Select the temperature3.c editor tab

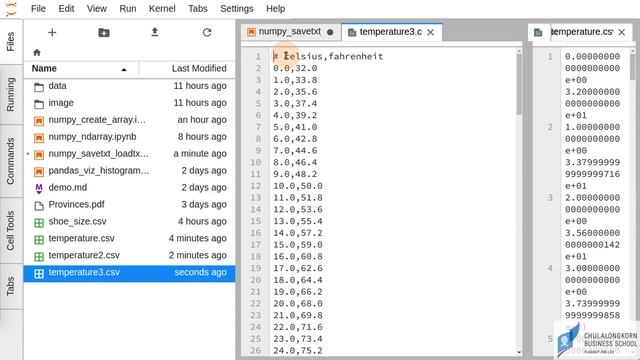pos(391,32)
